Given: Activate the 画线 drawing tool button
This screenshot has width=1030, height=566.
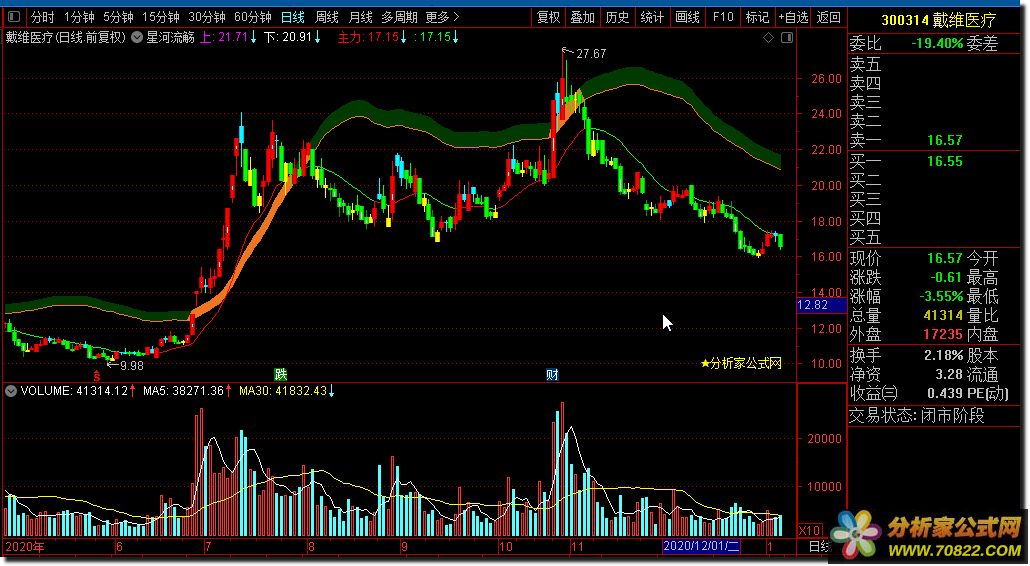Looking at the screenshot, I should coord(687,17).
